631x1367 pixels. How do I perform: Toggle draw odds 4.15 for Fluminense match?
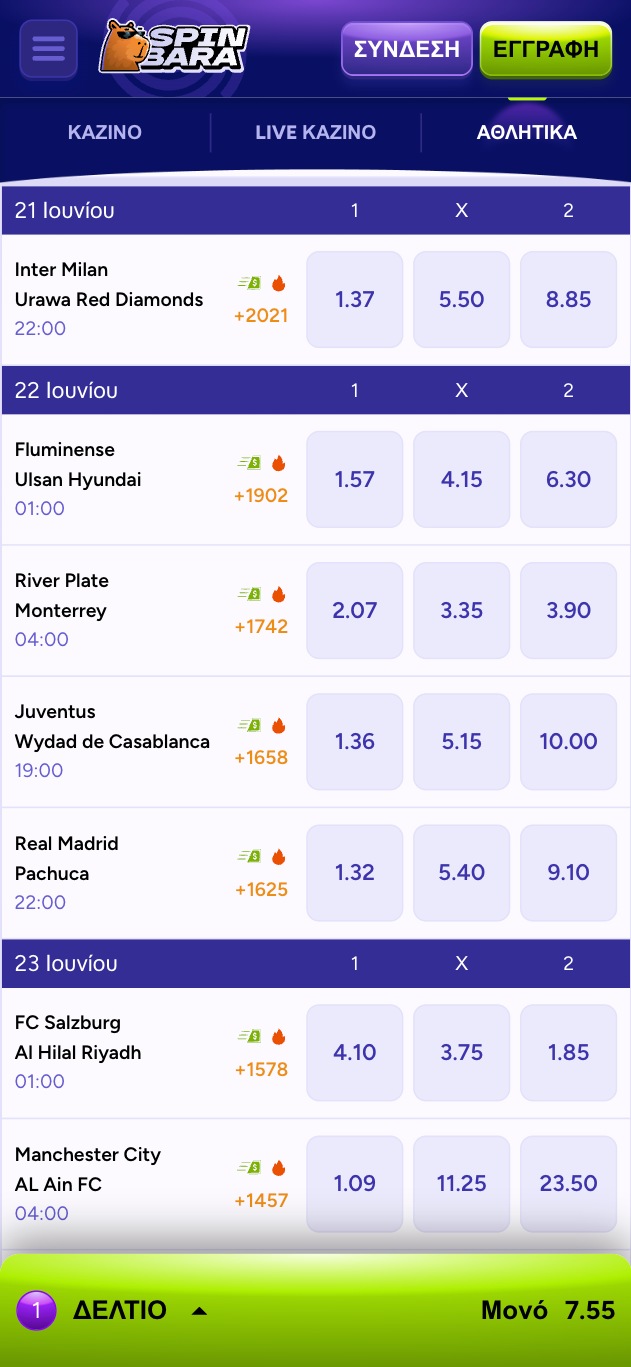(x=461, y=479)
